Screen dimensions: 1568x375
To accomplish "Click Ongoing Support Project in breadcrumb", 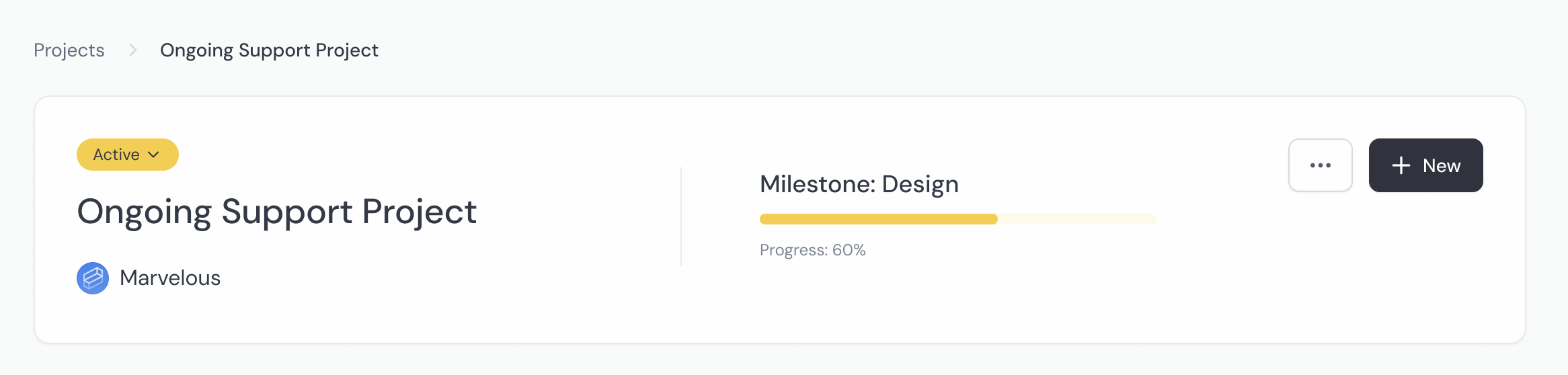I will pyautogui.click(x=269, y=50).
